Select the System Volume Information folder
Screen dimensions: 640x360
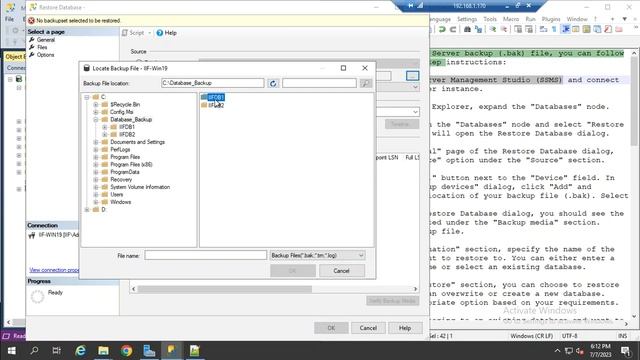pyautogui.click(x=140, y=187)
